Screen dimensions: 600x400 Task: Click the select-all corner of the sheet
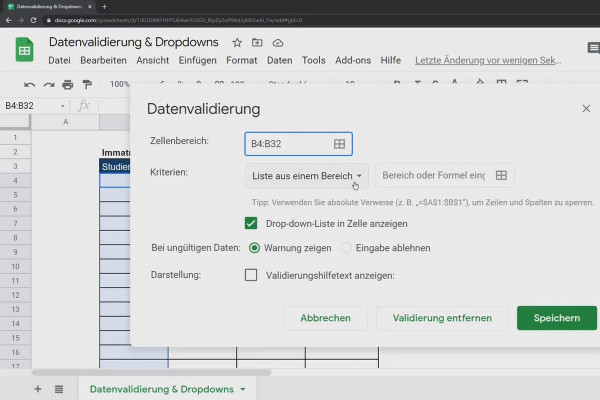click(15, 122)
